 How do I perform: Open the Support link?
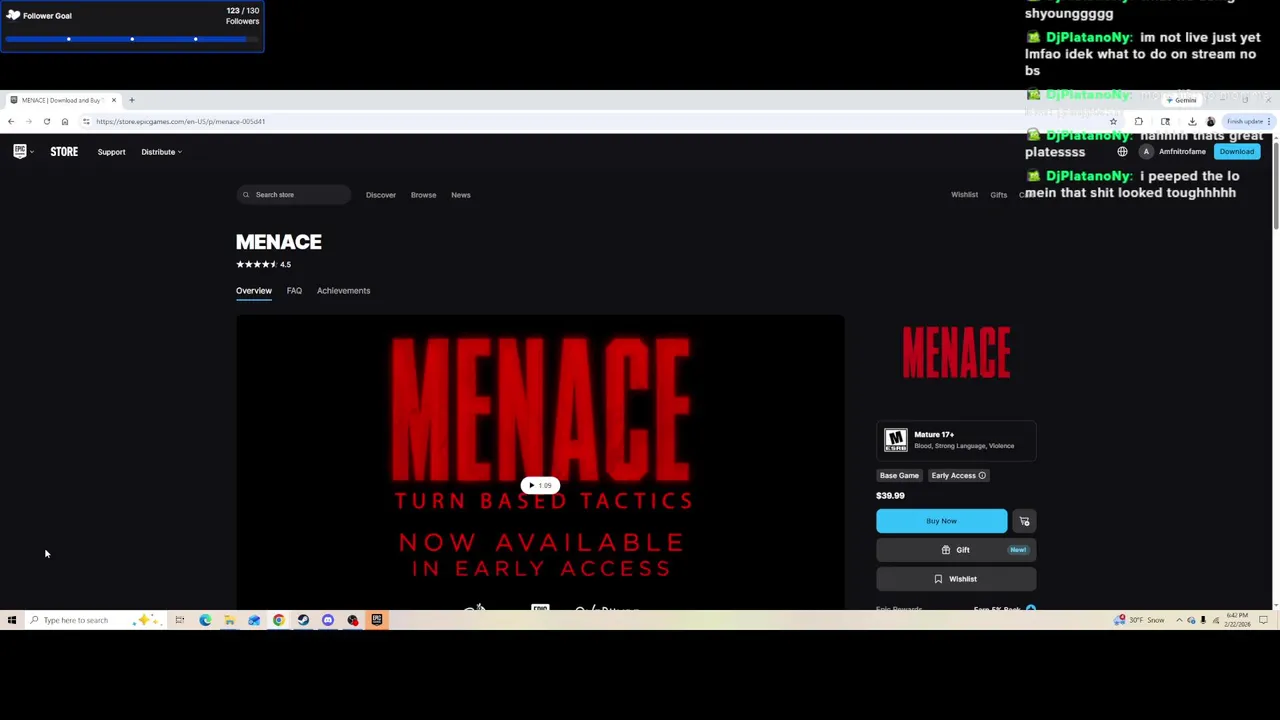click(111, 152)
